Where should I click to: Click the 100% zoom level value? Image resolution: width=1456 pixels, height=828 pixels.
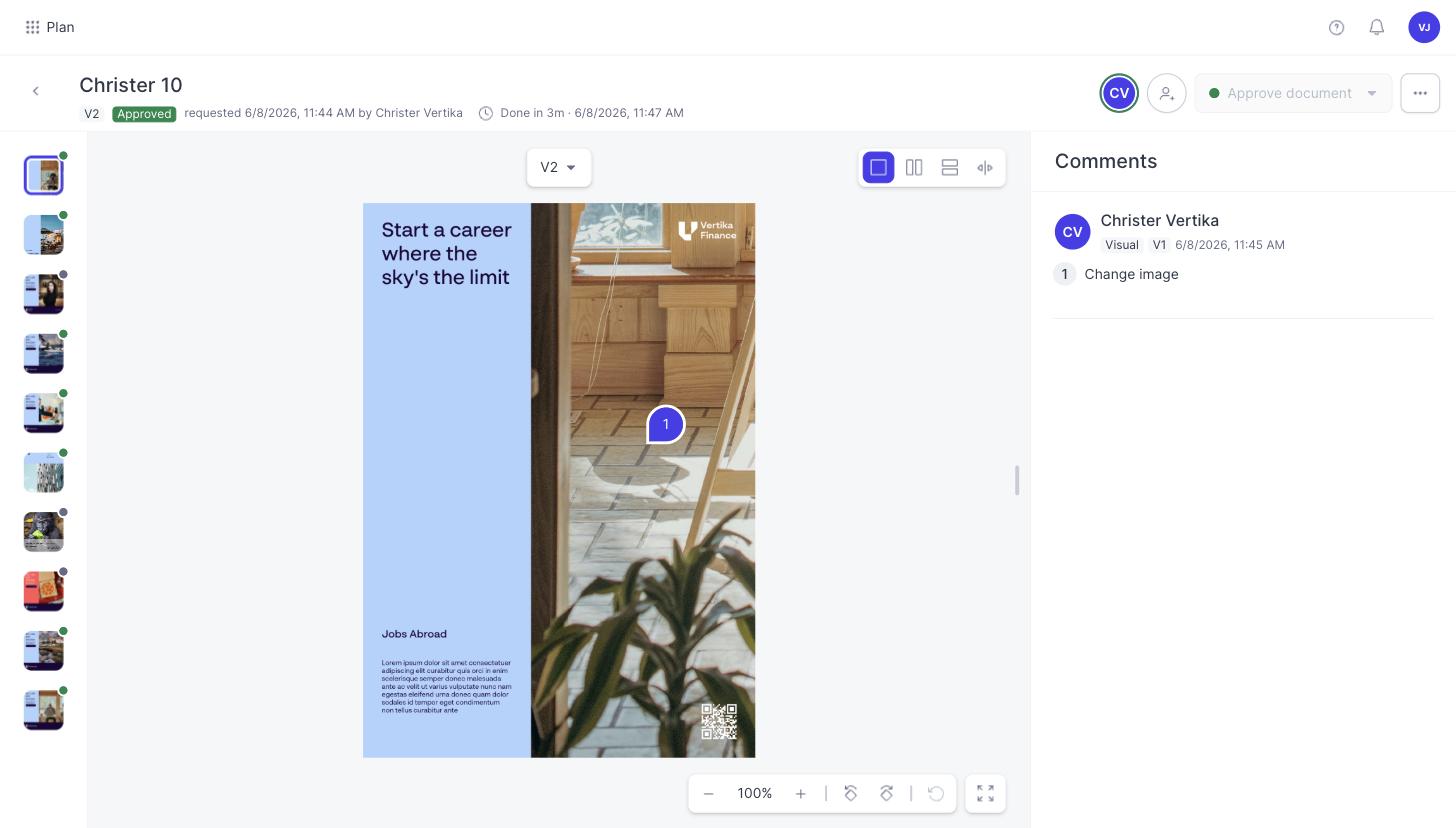click(x=755, y=793)
